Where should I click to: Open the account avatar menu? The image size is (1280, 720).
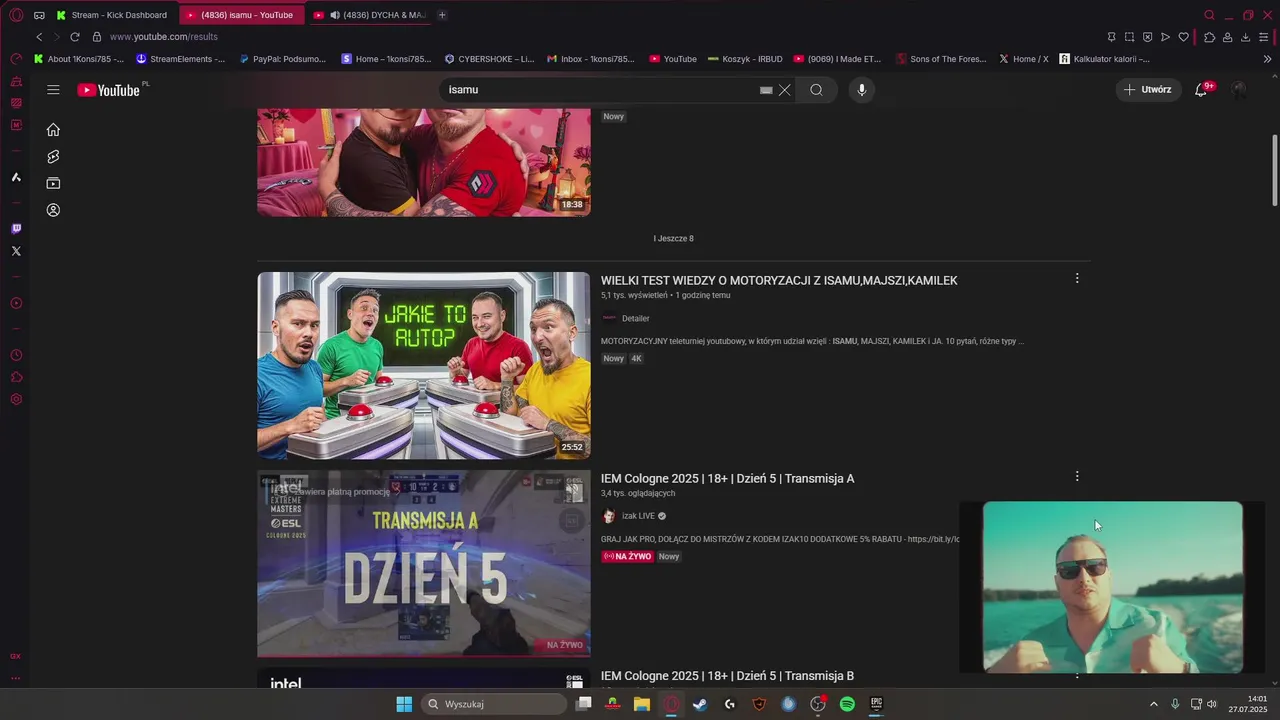coord(1239,90)
